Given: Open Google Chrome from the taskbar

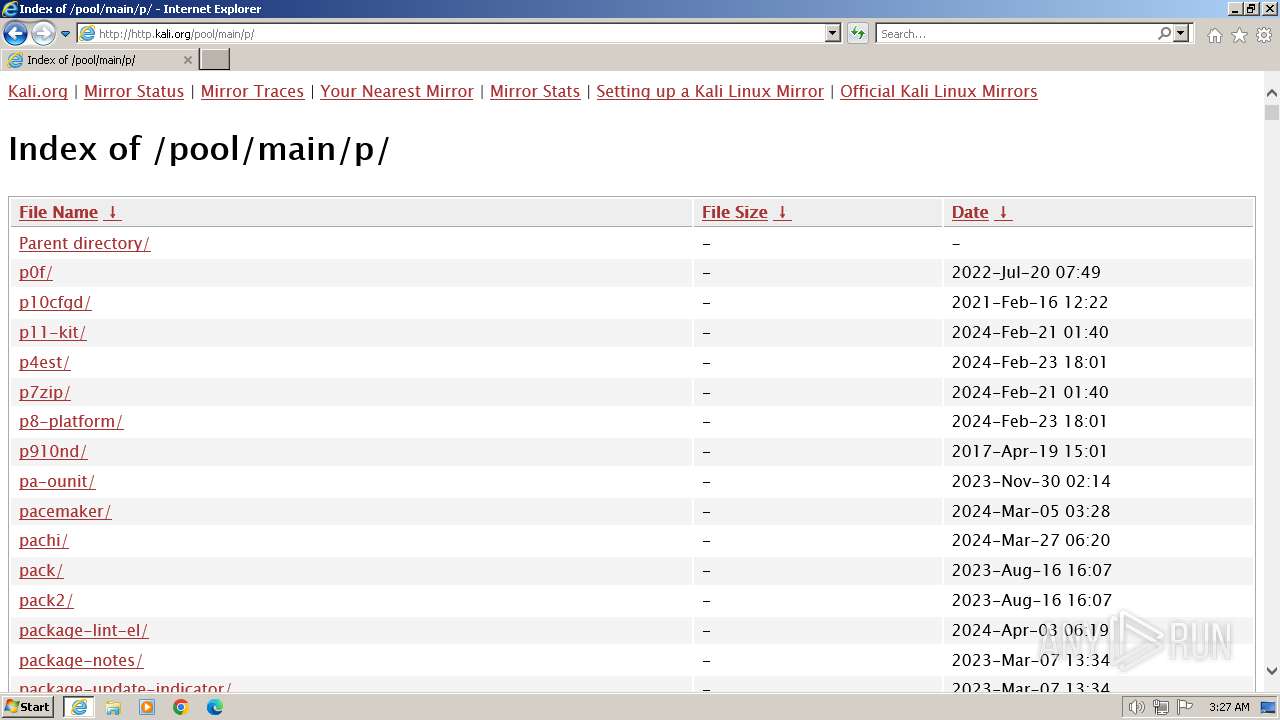Looking at the screenshot, I should (x=181, y=707).
